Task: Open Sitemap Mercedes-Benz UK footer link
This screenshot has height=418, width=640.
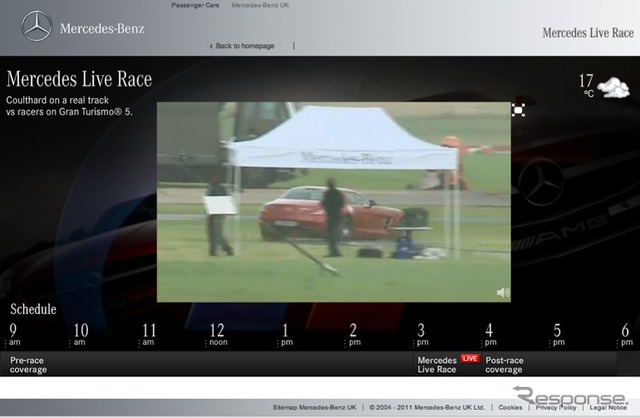Action: click(x=314, y=407)
